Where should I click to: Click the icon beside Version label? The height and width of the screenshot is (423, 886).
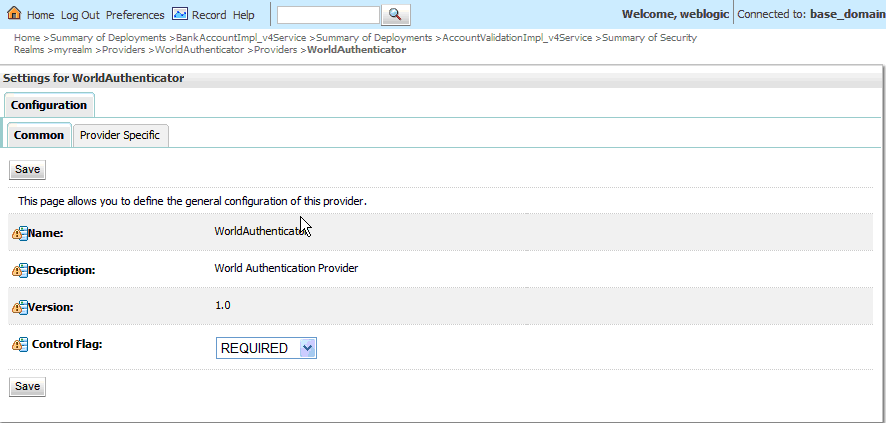[x=20, y=307]
